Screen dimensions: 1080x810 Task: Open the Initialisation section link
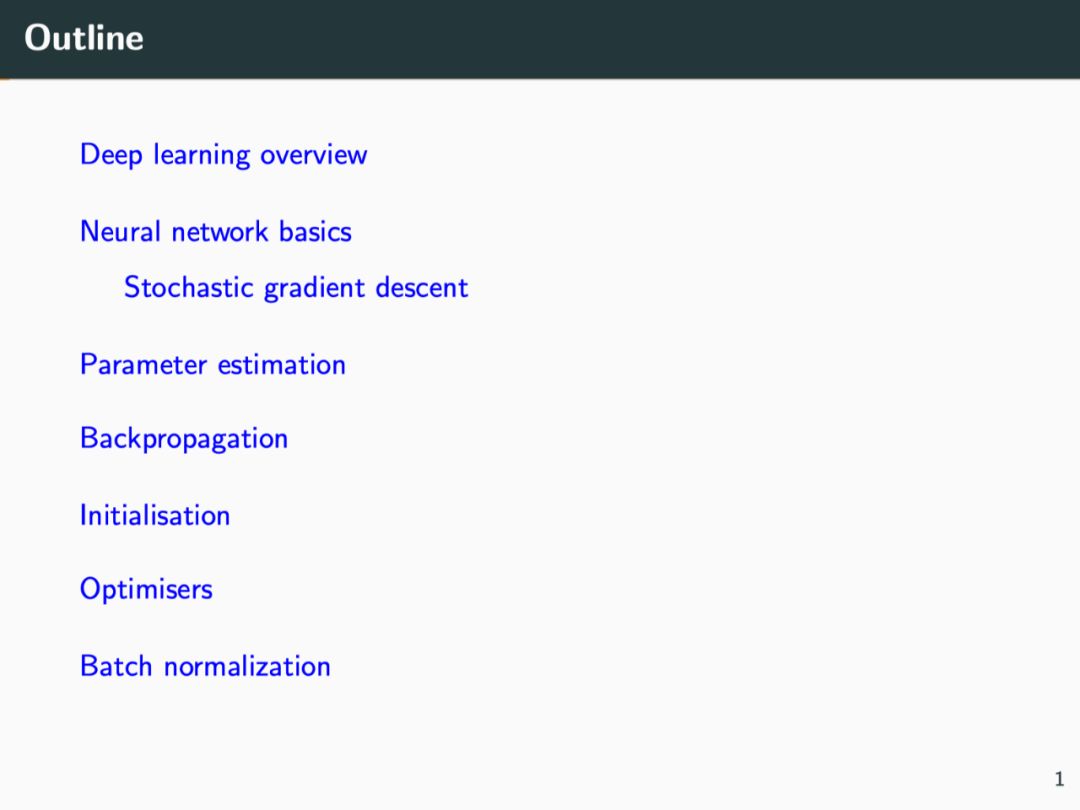pyautogui.click(x=154, y=515)
